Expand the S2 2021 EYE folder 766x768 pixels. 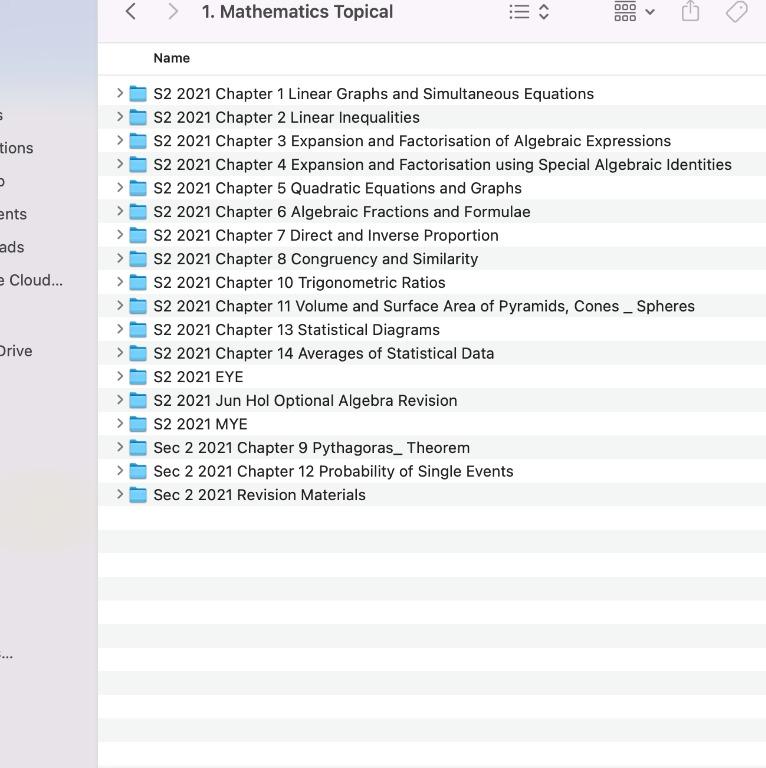click(x=120, y=376)
